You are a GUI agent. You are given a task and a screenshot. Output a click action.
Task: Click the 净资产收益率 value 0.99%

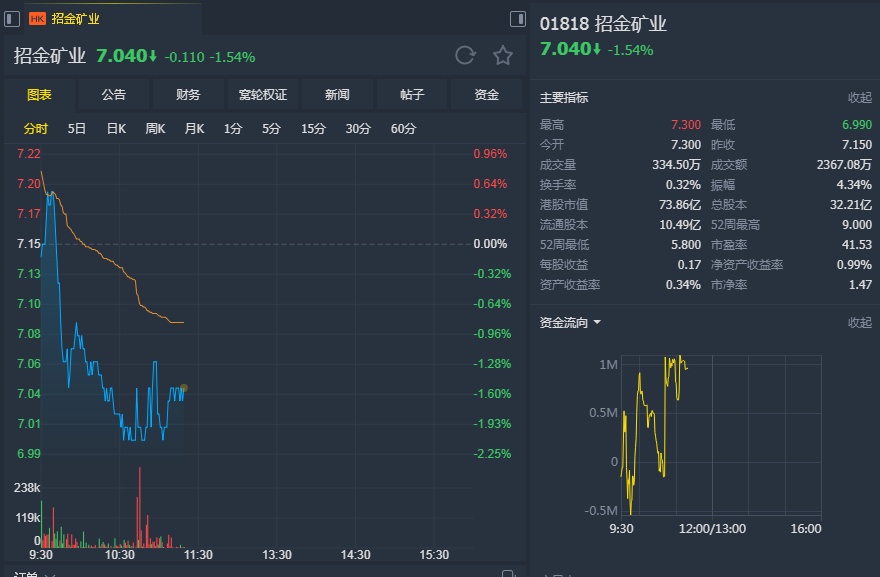854,265
